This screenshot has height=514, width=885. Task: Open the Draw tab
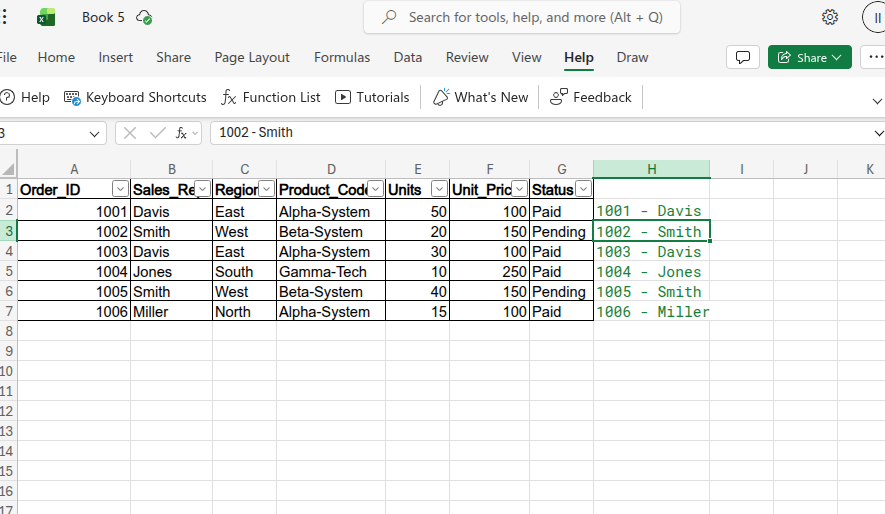pyautogui.click(x=633, y=58)
